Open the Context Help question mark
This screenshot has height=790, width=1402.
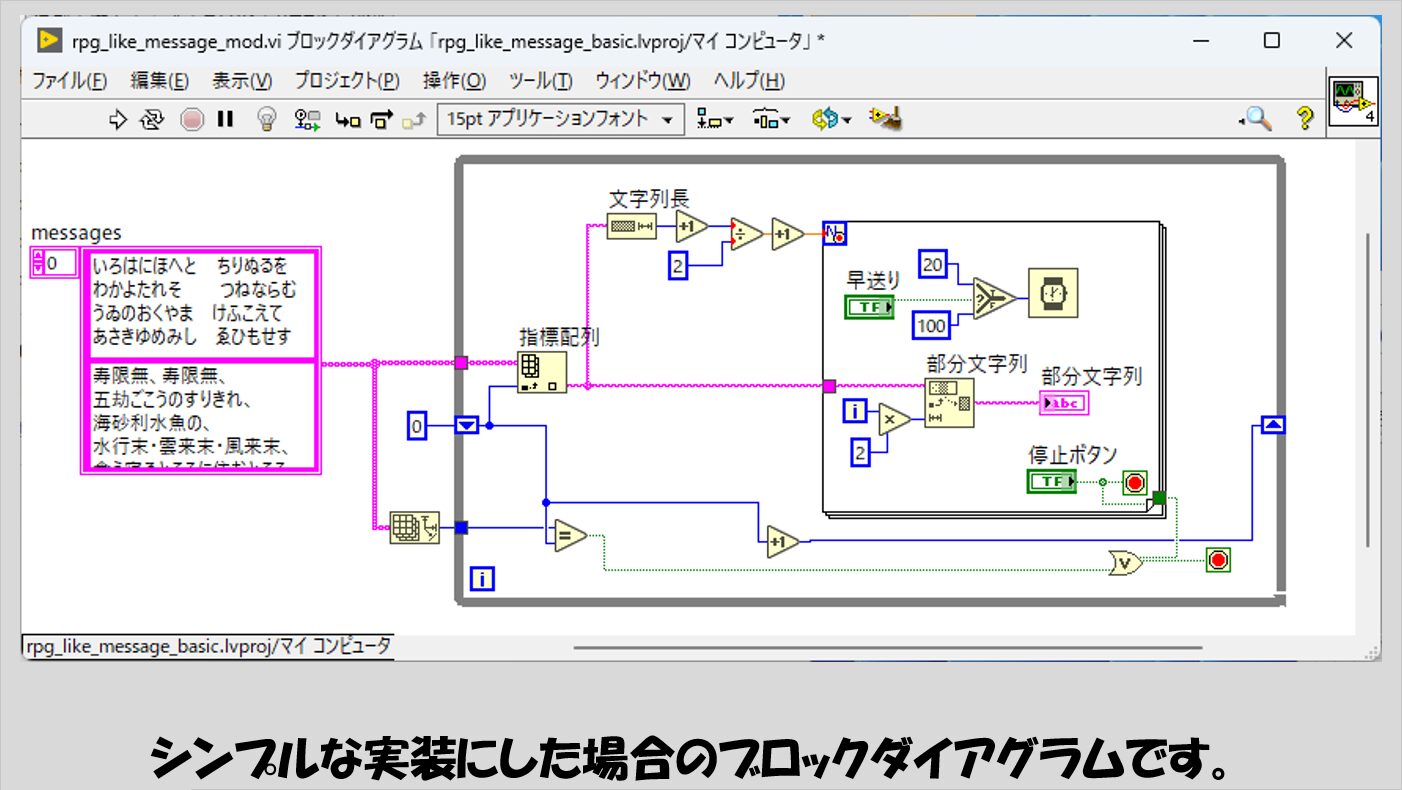[x=1304, y=120]
